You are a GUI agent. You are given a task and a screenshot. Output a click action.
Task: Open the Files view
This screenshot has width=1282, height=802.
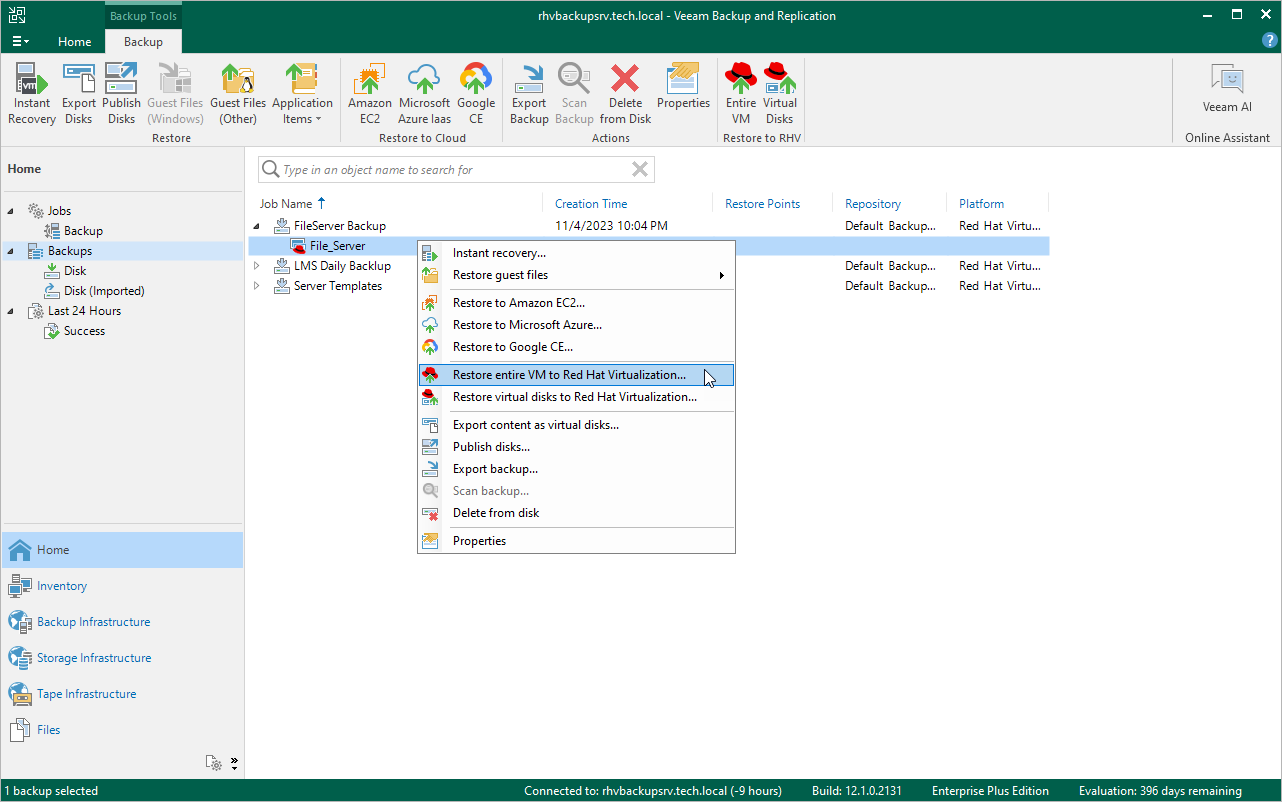point(122,730)
